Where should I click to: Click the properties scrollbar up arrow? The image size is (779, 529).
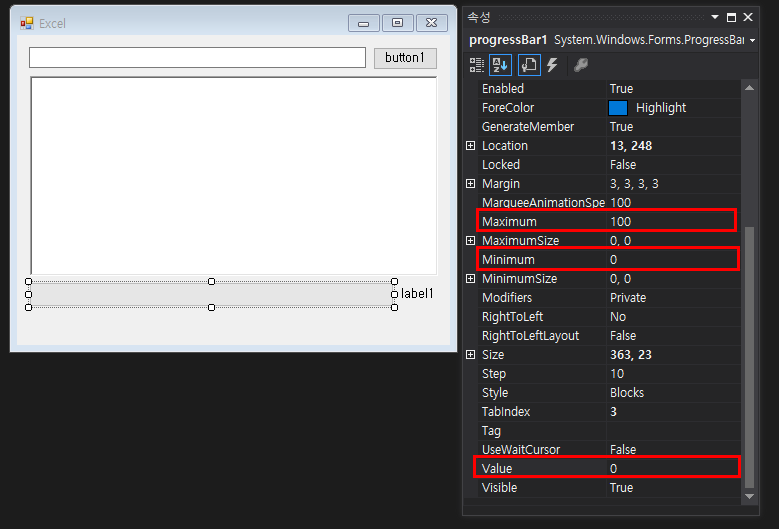click(x=750, y=88)
